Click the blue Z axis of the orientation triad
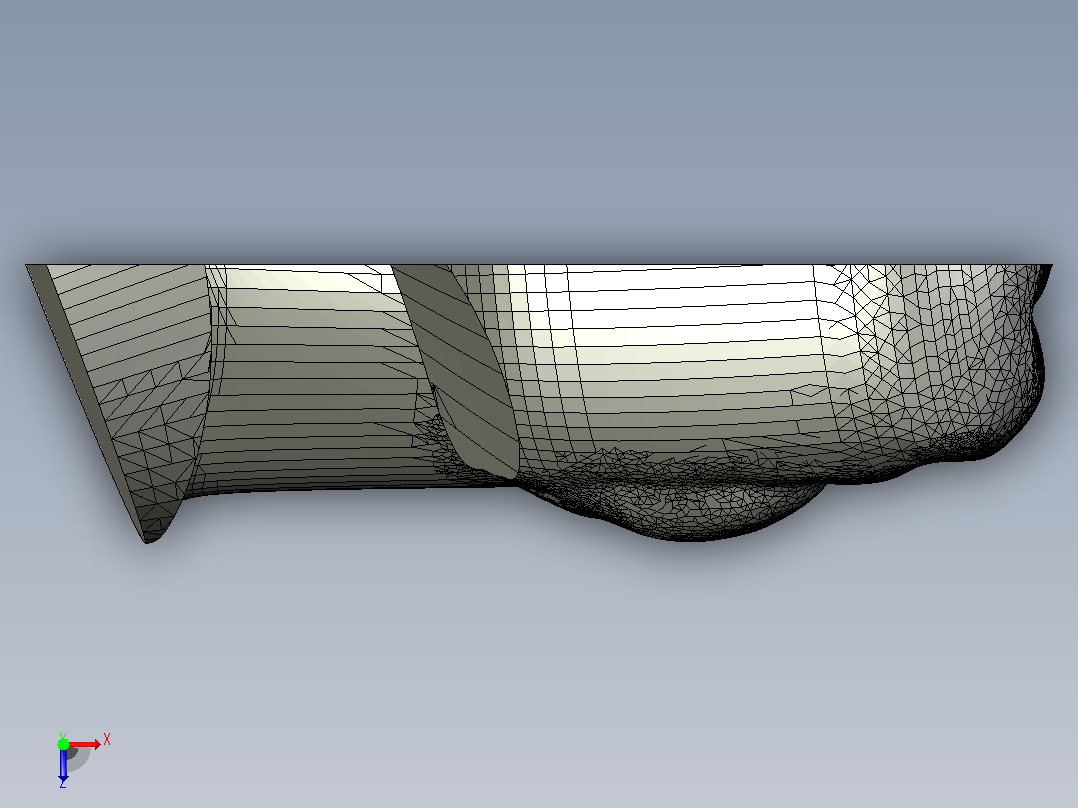This screenshot has height=808, width=1078. (x=63, y=764)
